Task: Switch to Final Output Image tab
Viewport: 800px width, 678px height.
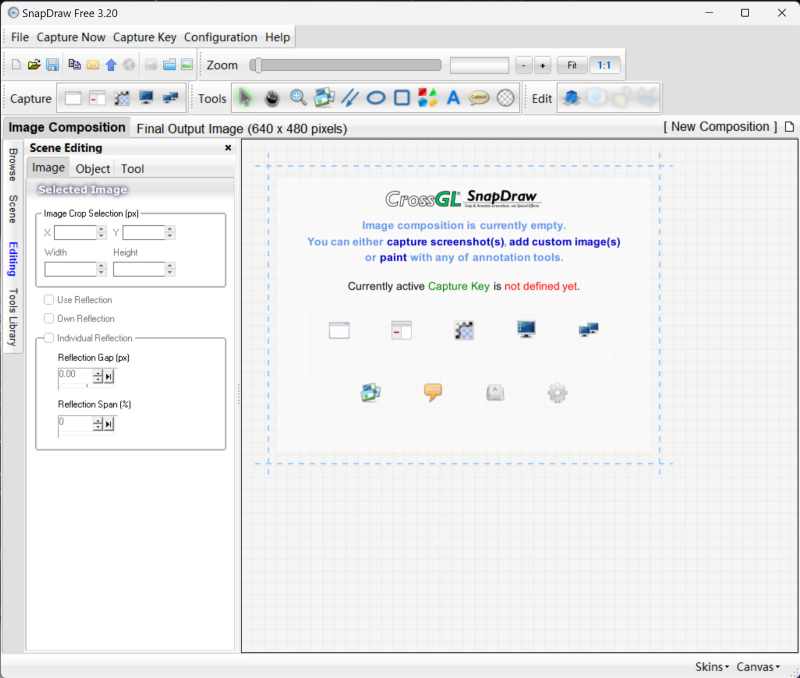Action: click(x=242, y=129)
